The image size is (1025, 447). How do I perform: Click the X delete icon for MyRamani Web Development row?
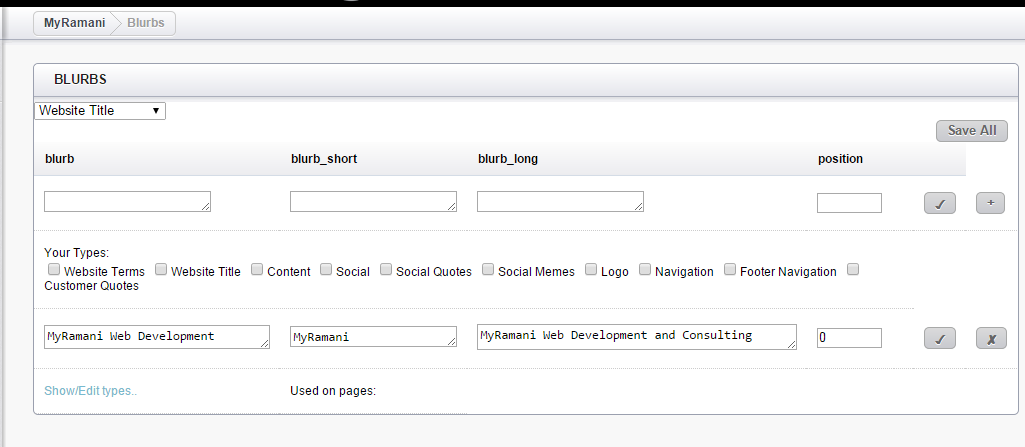tap(991, 339)
